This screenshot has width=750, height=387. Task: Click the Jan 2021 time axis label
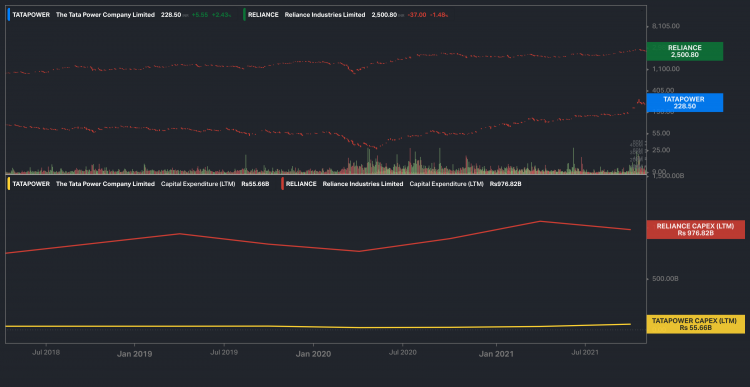point(496,354)
